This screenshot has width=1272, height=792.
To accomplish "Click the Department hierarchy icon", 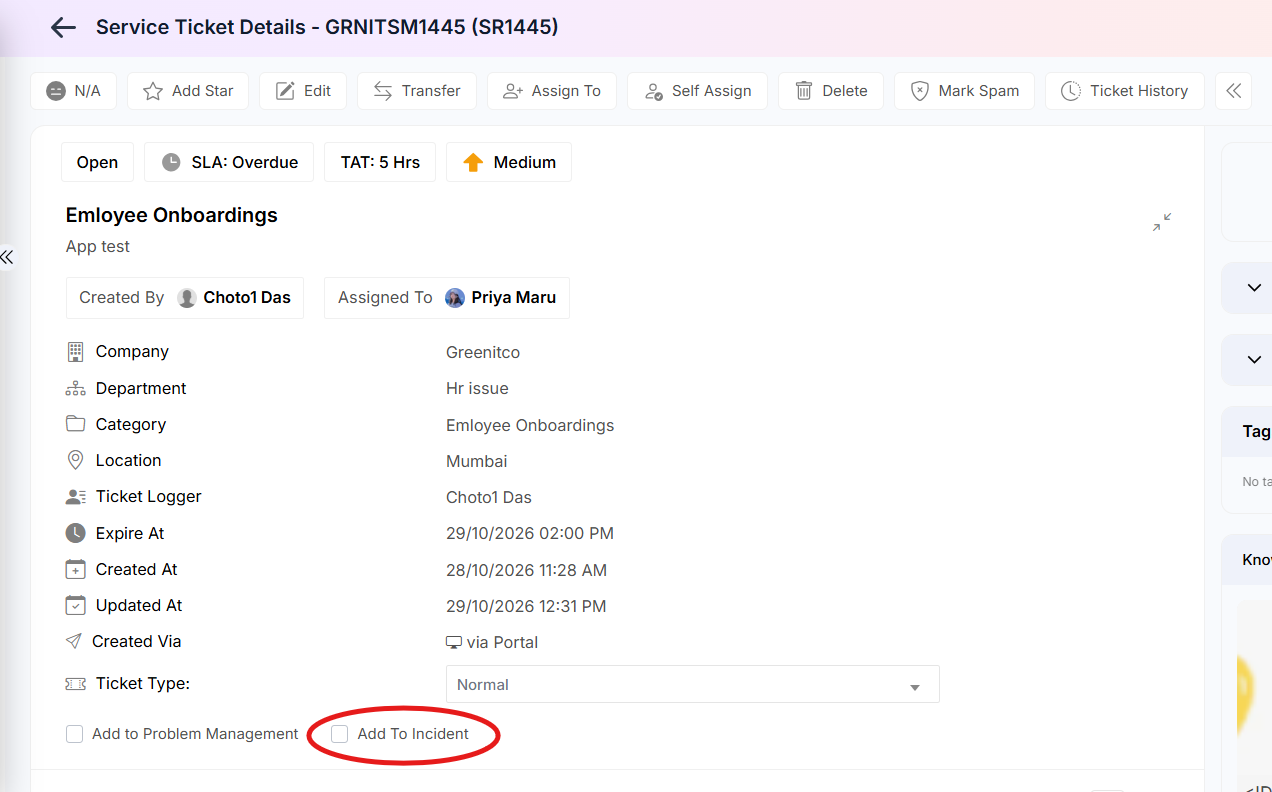I will tap(75, 388).
